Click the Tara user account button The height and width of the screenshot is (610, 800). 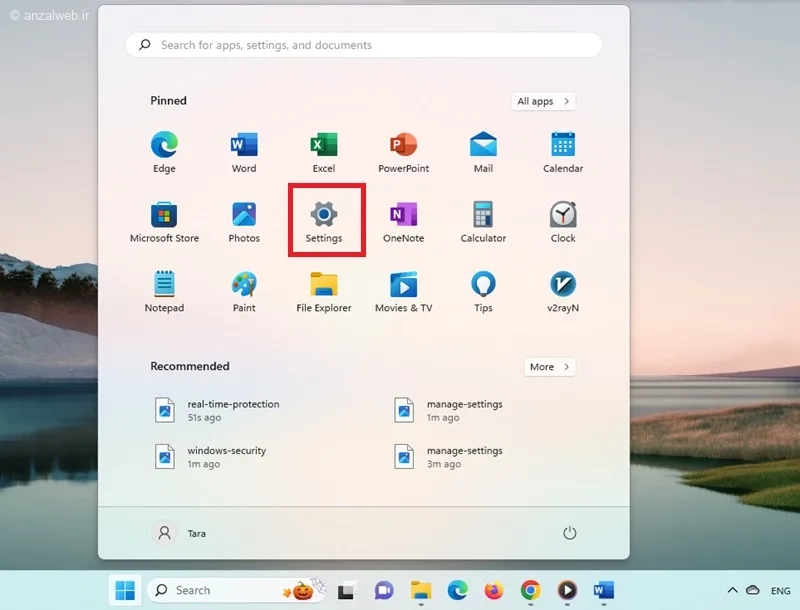[181, 533]
